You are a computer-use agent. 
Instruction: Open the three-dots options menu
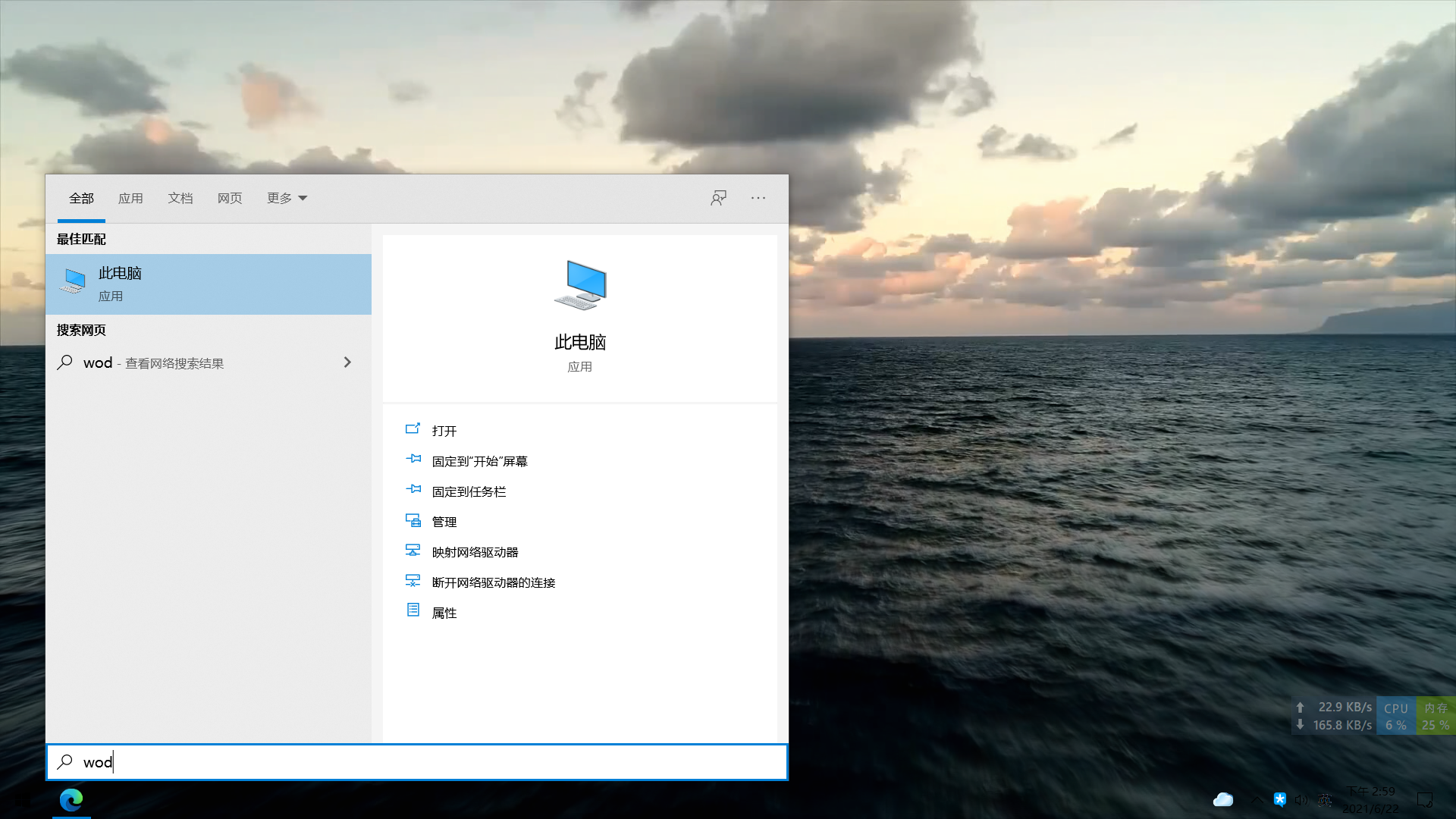pos(758,198)
